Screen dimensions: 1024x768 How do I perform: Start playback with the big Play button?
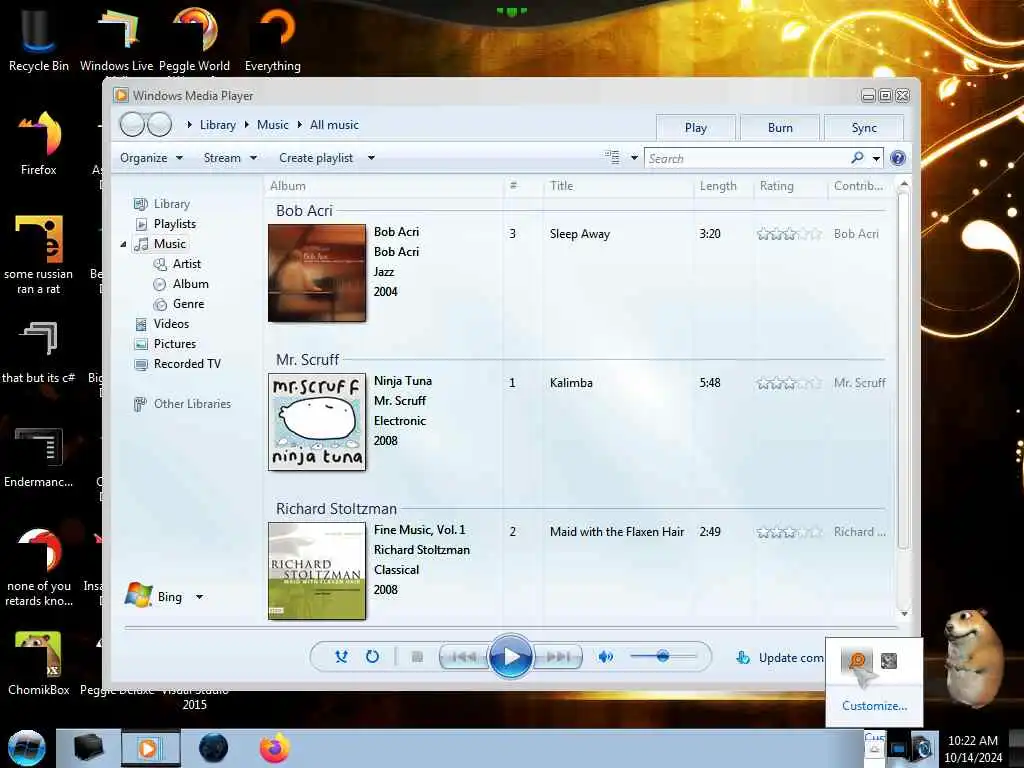pyautogui.click(x=511, y=656)
